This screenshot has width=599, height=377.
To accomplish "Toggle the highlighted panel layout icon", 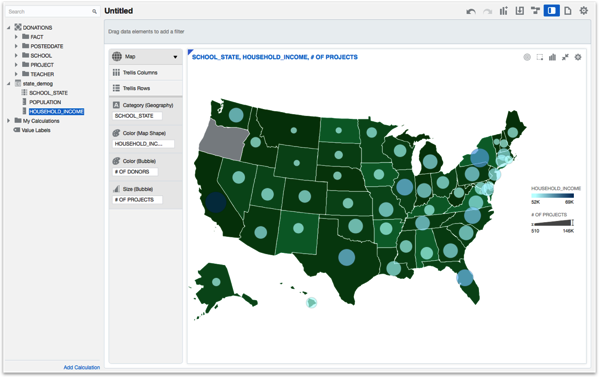I will [552, 11].
